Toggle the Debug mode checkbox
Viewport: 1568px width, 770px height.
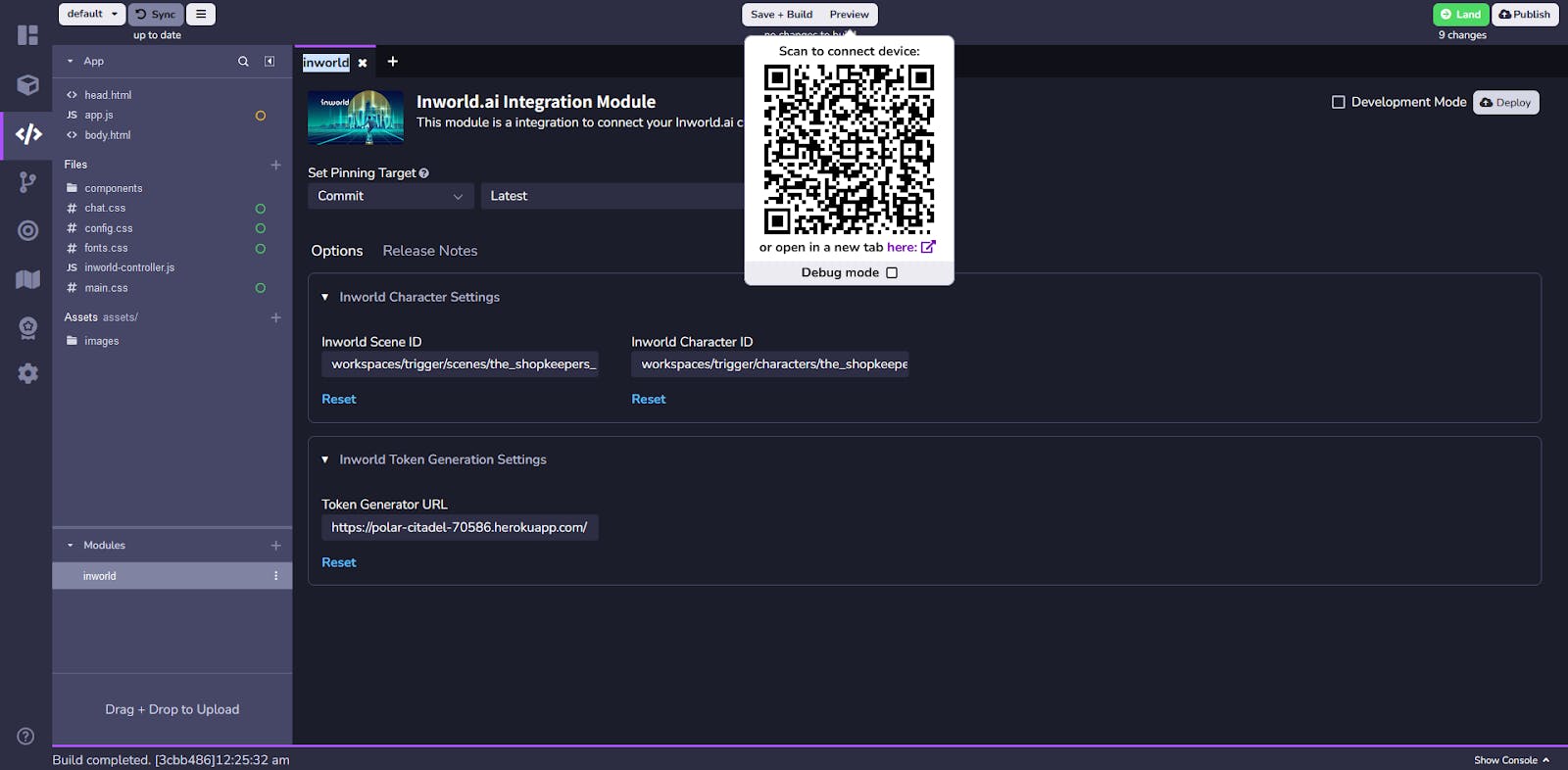(892, 273)
